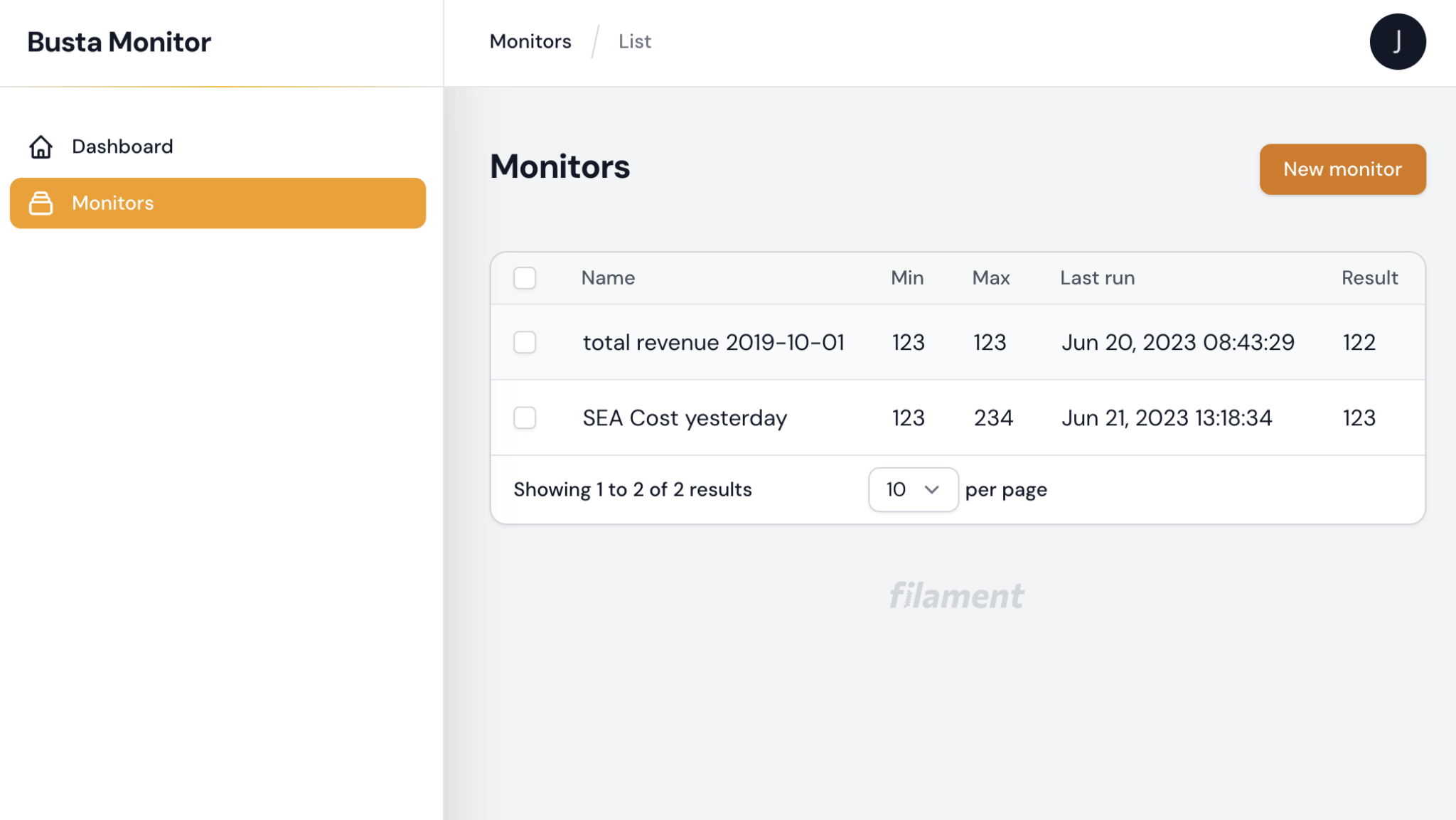Open the SEA Cost yesterday monitor row

pyautogui.click(x=685, y=417)
